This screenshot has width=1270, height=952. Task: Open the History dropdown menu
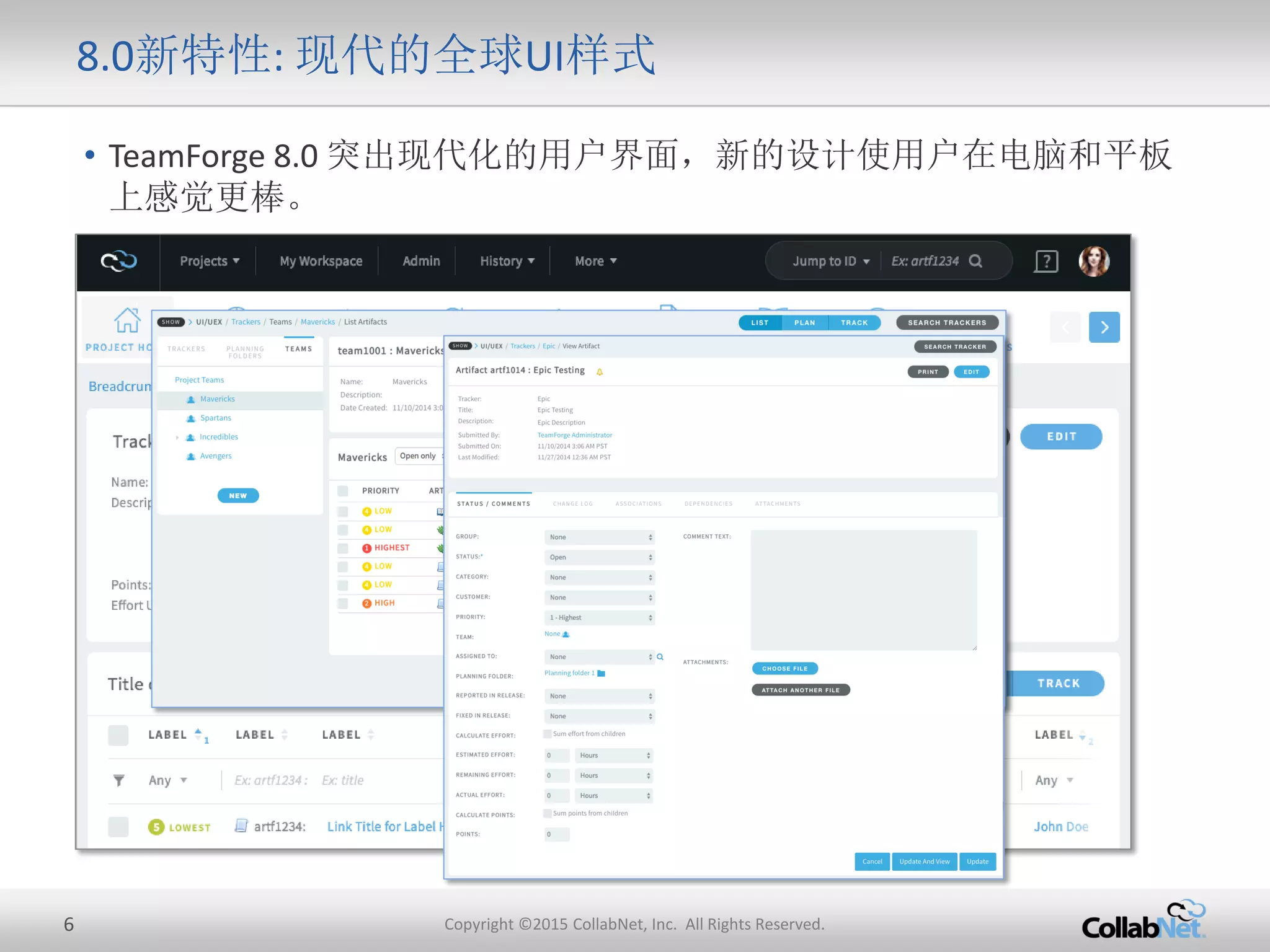tap(507, 261)
